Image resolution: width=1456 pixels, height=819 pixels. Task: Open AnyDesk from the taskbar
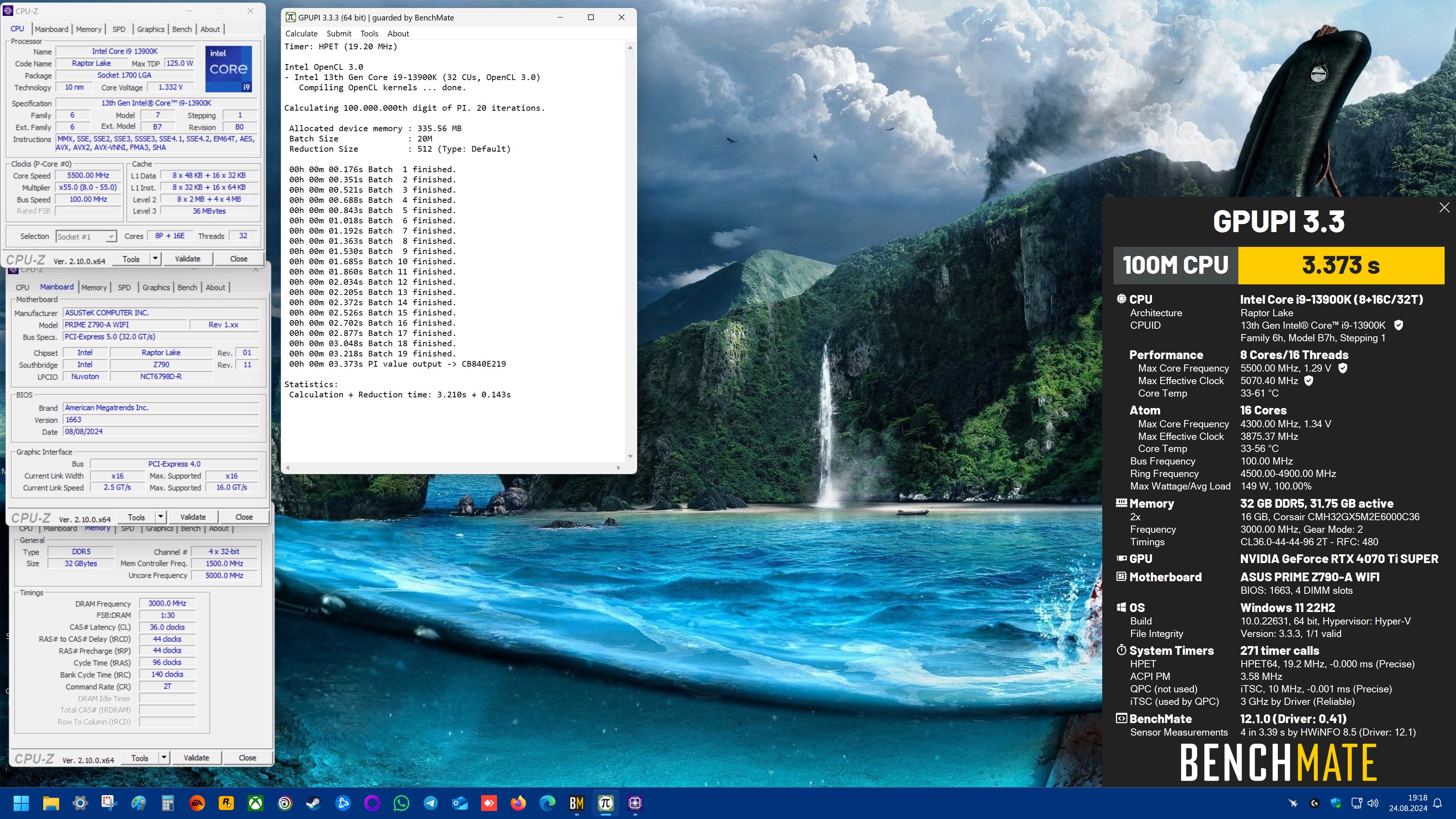pos(489,803)
